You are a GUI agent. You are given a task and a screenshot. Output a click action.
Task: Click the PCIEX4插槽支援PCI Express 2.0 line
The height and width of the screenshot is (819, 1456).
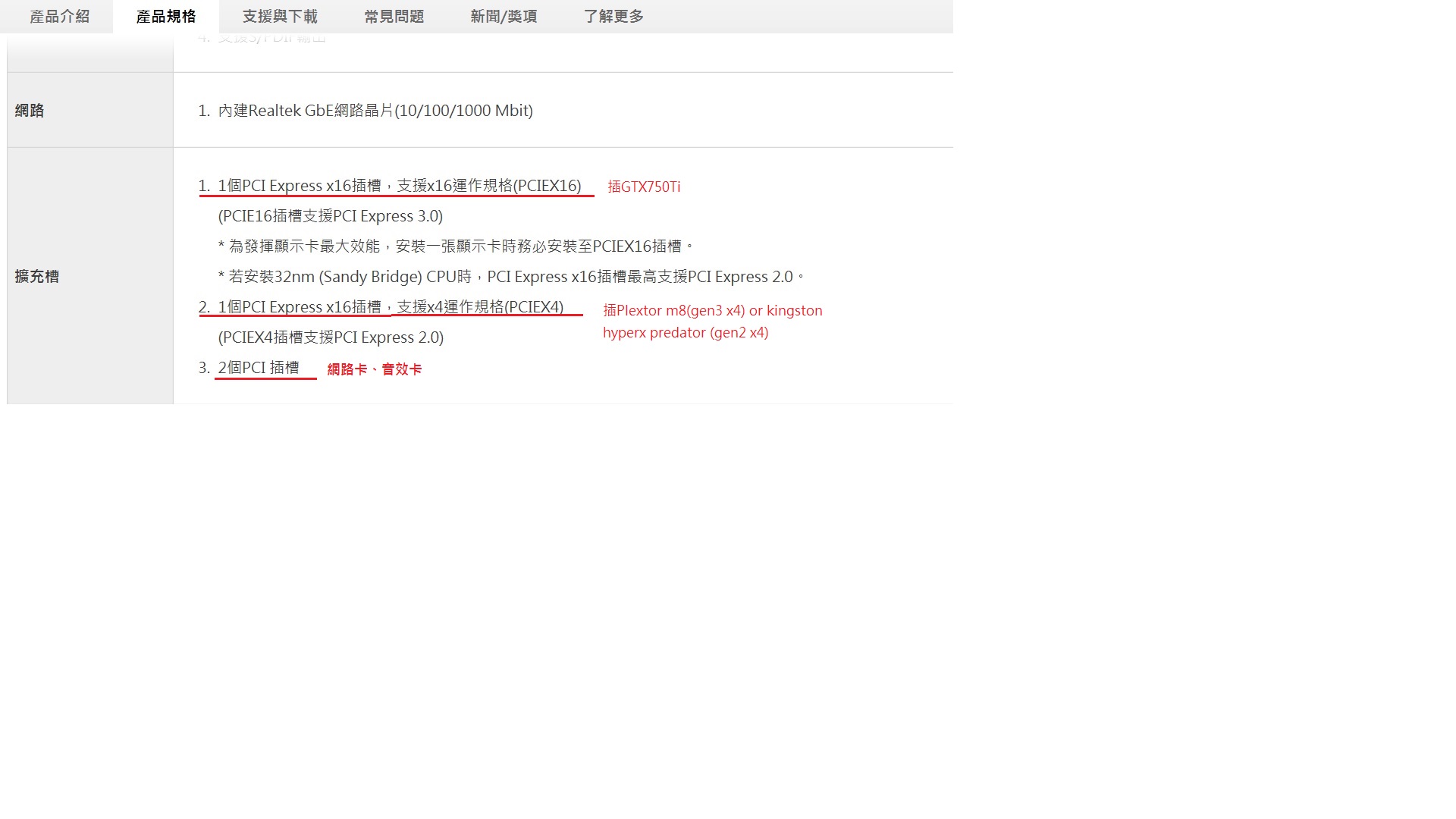pyautogui.click(x=330, y=337)
